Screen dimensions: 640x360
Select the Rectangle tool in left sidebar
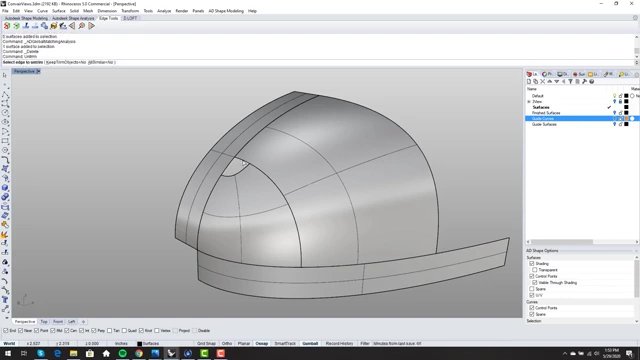click(x=5, y=141)
